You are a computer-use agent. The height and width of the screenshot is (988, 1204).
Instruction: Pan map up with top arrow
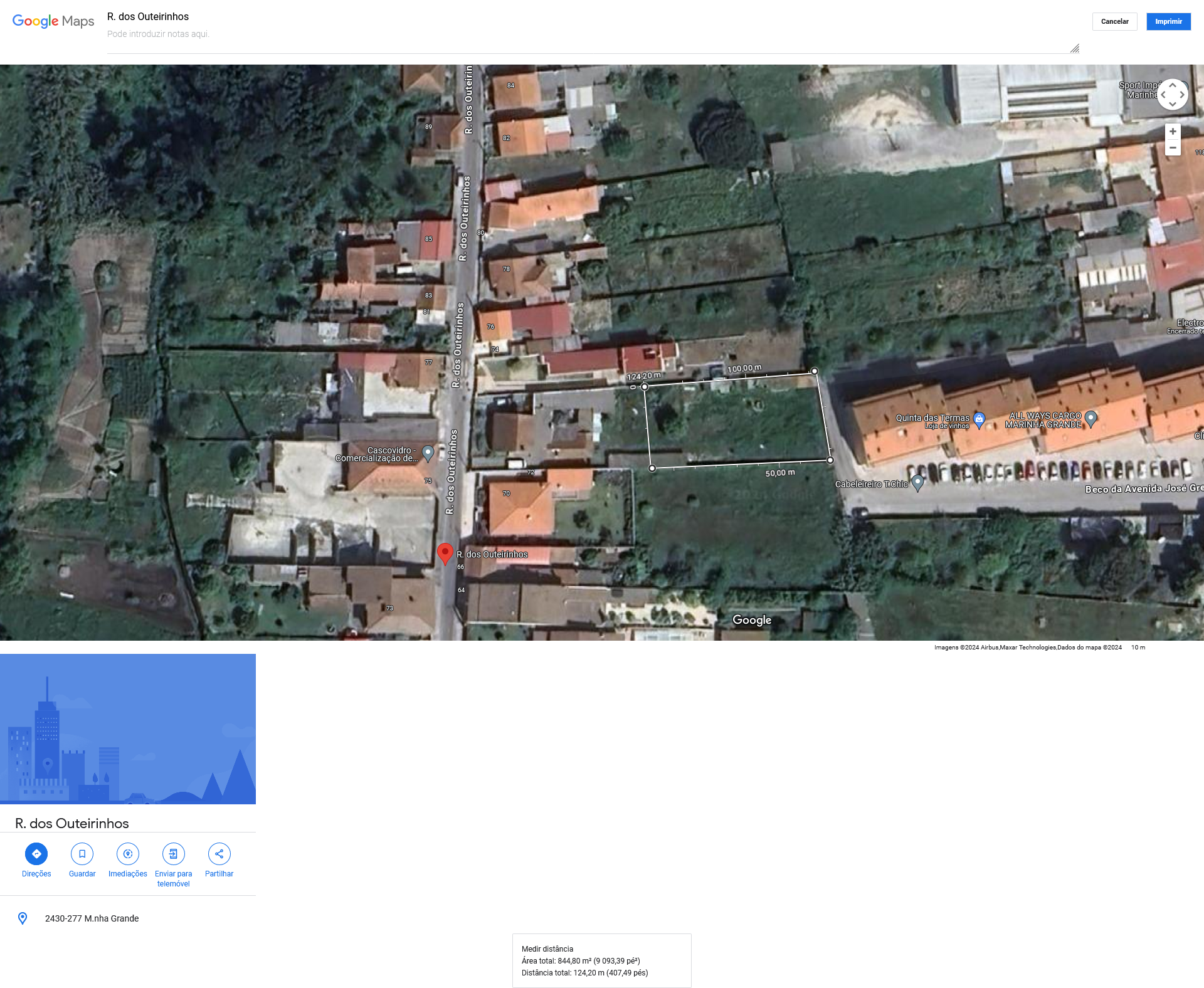tap(1173, 85)
